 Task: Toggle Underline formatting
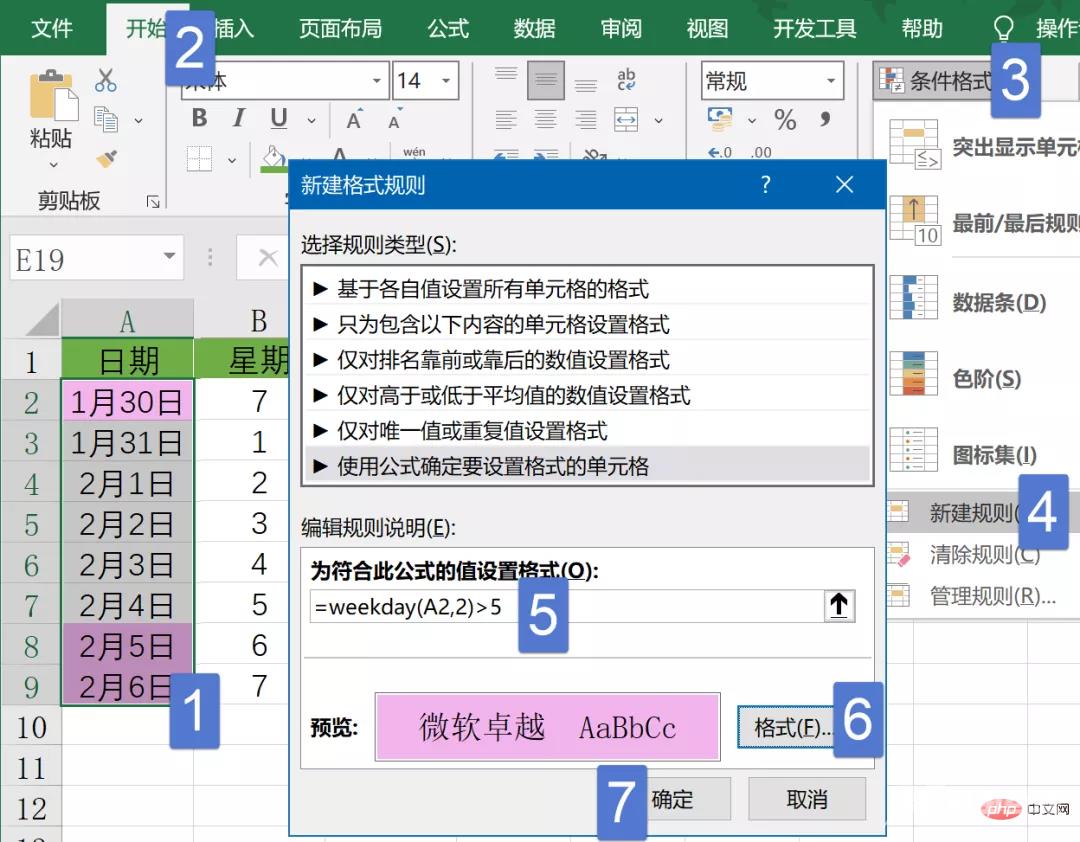(279, 119)
